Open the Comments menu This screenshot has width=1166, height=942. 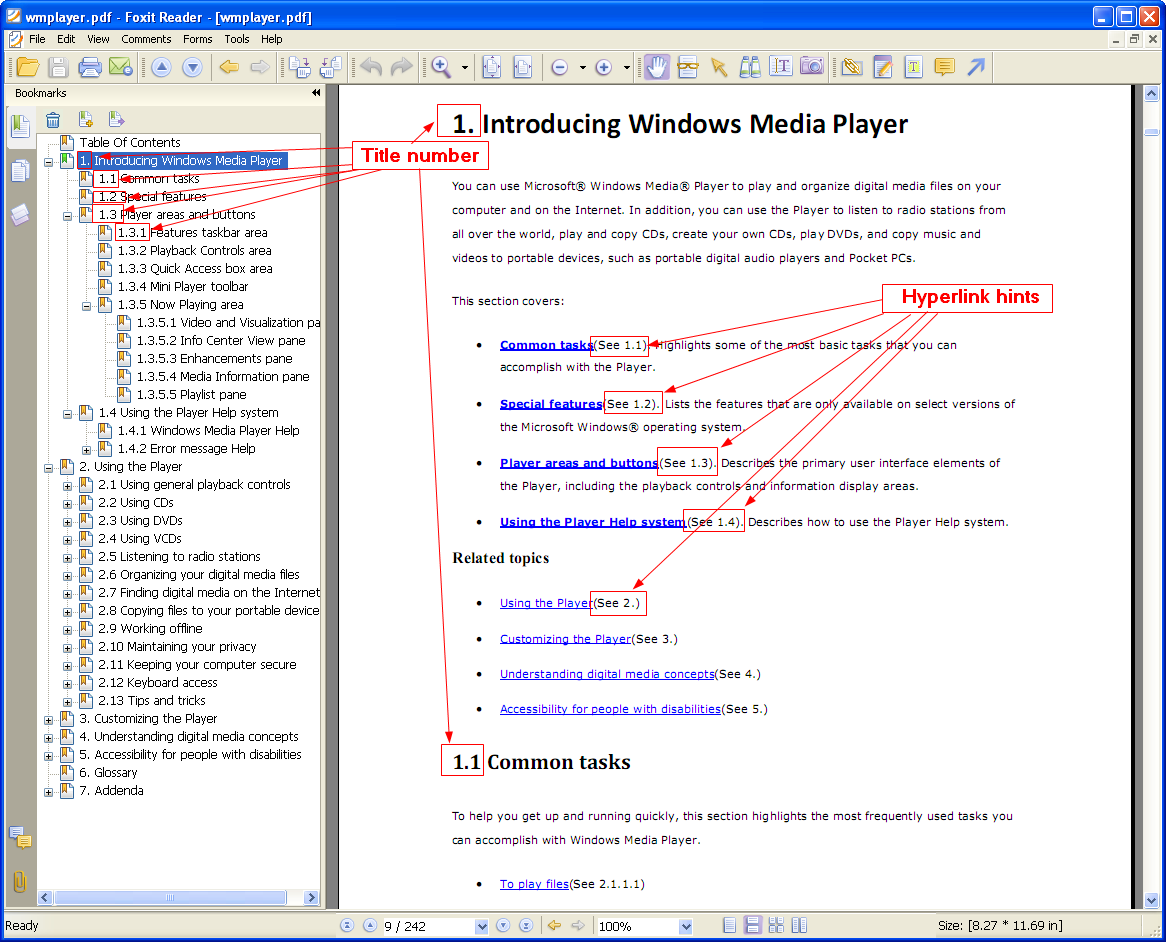pyautogui.click(x=146, y=39)
